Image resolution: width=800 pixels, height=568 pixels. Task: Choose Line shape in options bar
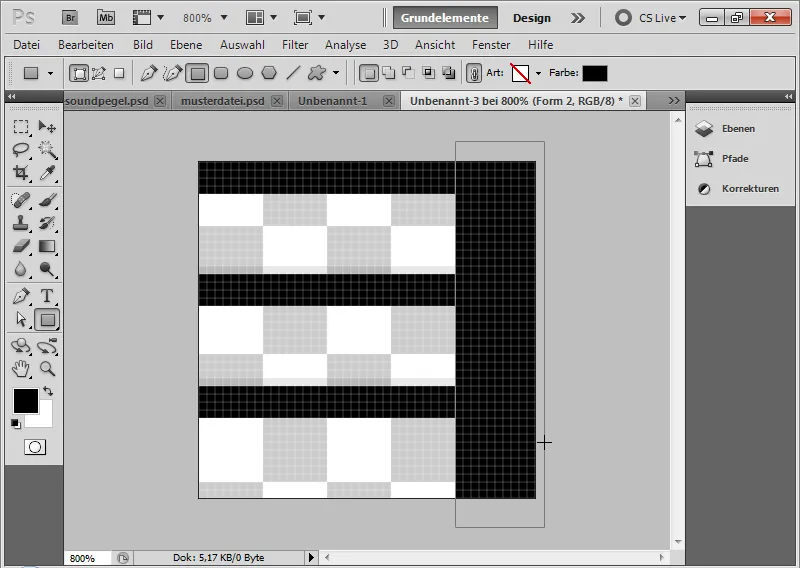tap(293, 73)
